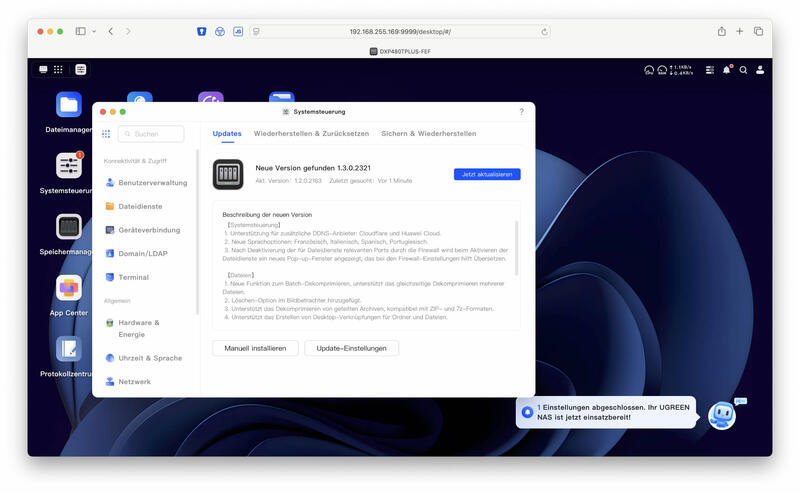Image resolution: width=800 pixels, height=493 pixels.
Task: Click the release notes scrollbar
Action: click(516, 248)
